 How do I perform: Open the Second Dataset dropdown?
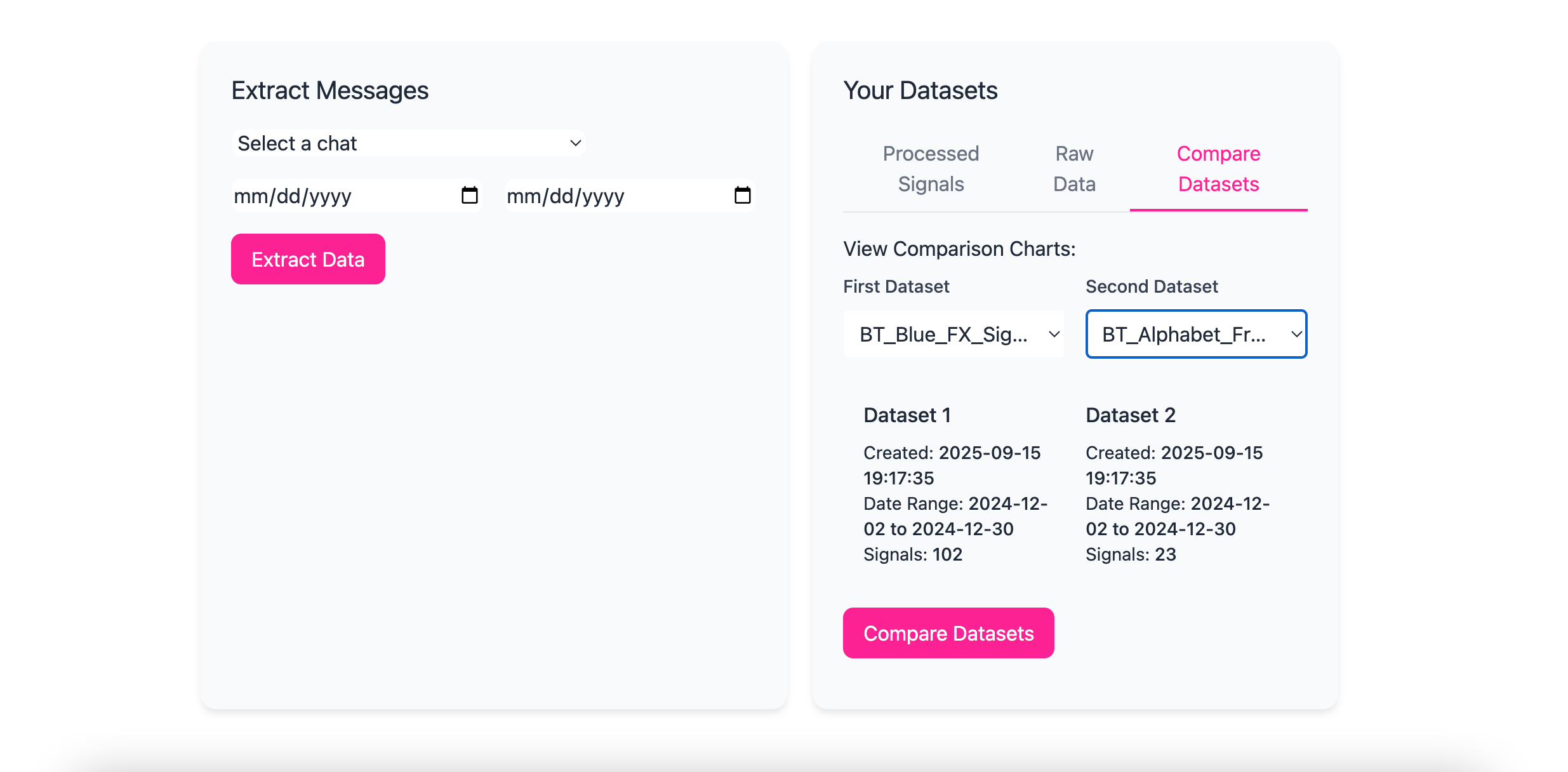tap(1196, 335)
